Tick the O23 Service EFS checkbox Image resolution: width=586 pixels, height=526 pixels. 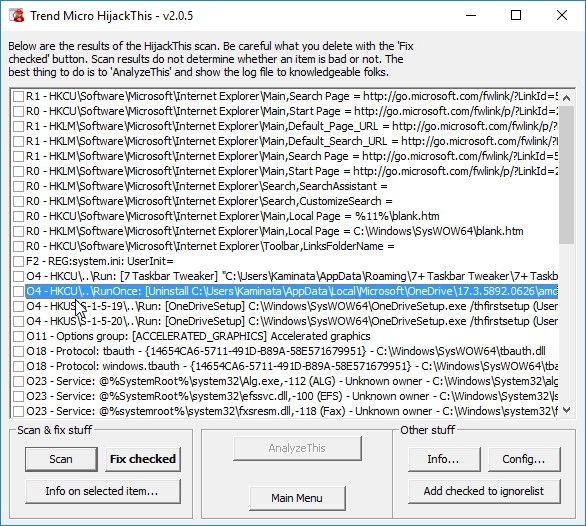point(18,396)
